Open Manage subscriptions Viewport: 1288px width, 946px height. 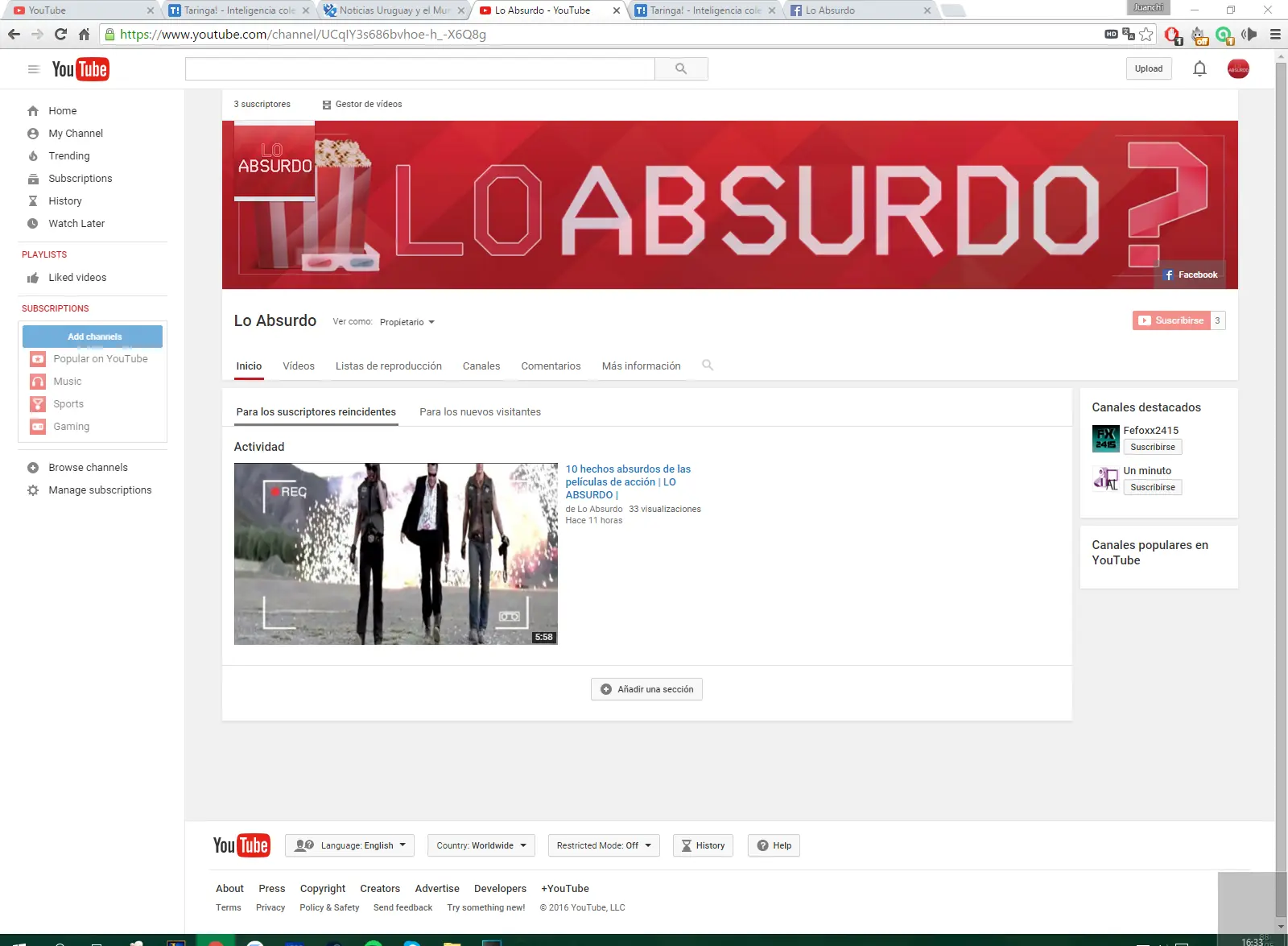[x=100, y=490]
